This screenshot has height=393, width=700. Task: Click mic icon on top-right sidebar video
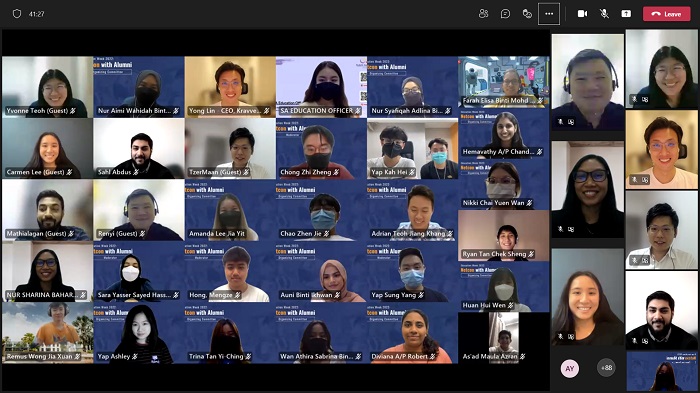pos(634,99)
